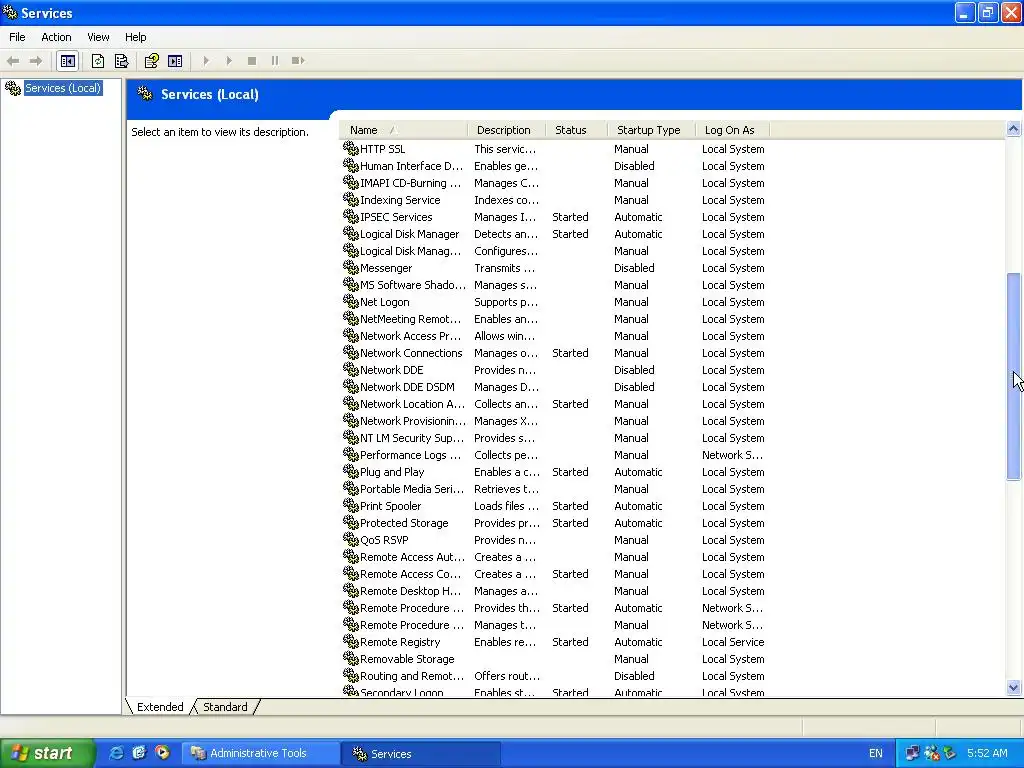
Task: Sort by the Name column header
Action: pos(403,130)
